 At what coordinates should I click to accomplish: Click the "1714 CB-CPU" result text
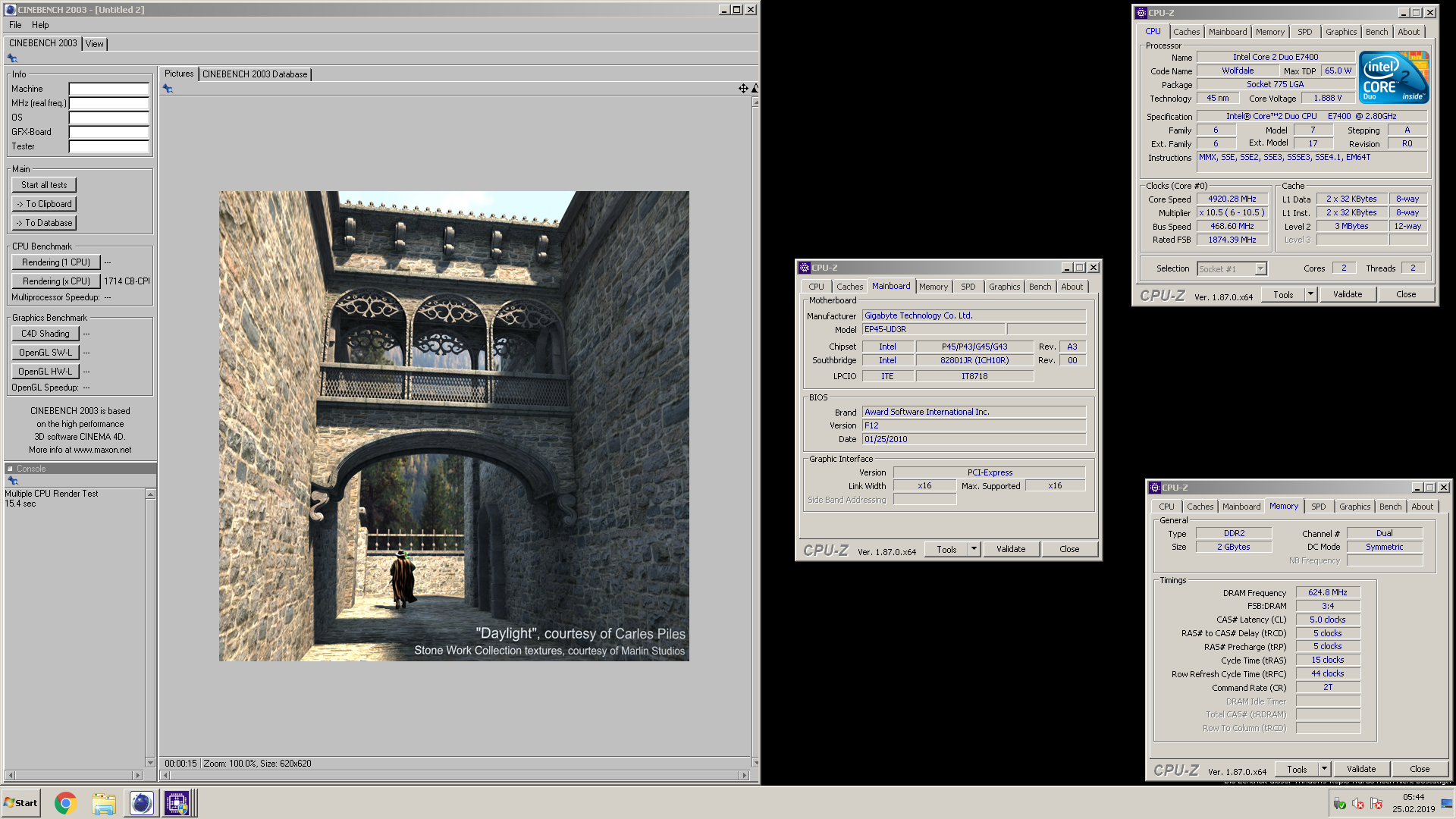tap(127, 281)
